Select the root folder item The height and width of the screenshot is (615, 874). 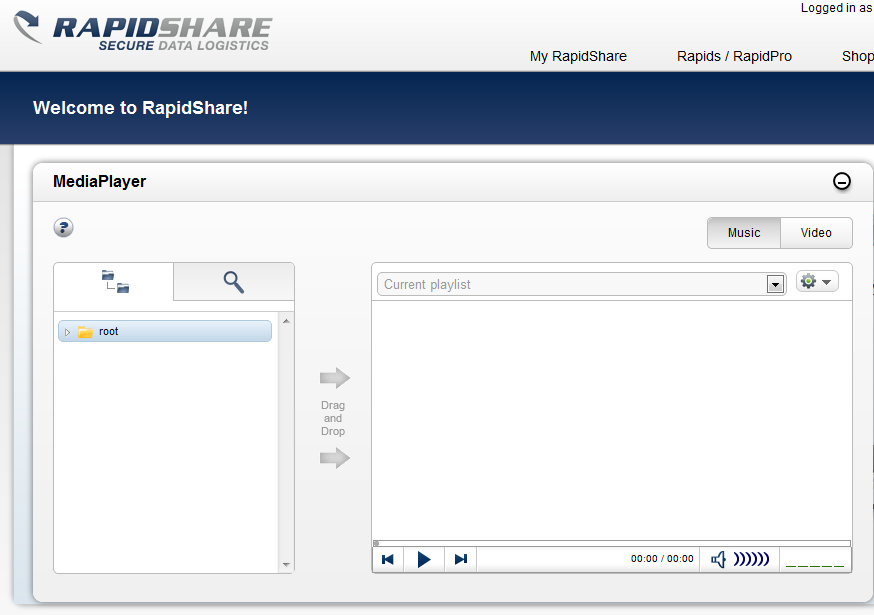tap(109, 331)
